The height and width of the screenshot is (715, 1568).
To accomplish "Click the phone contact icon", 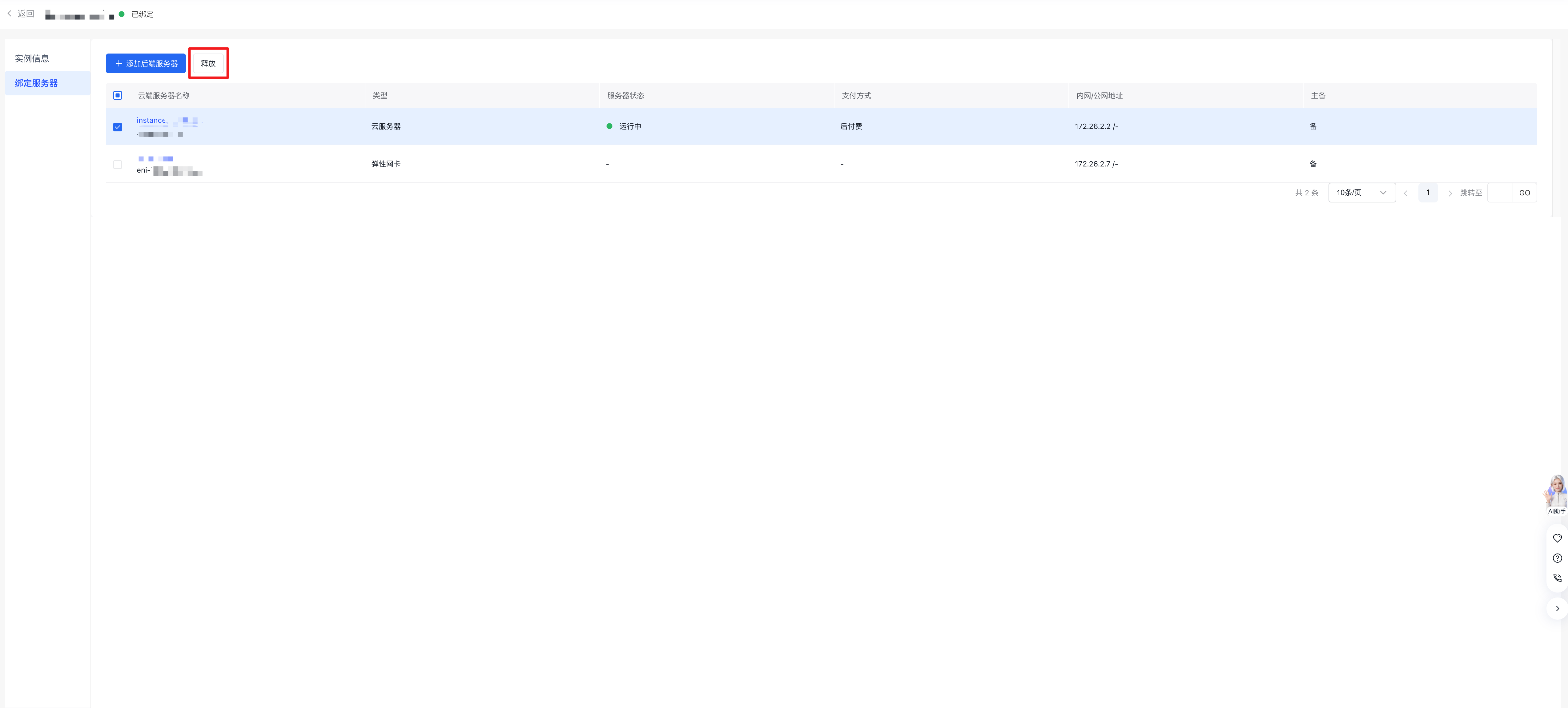I will point(1557,578).
